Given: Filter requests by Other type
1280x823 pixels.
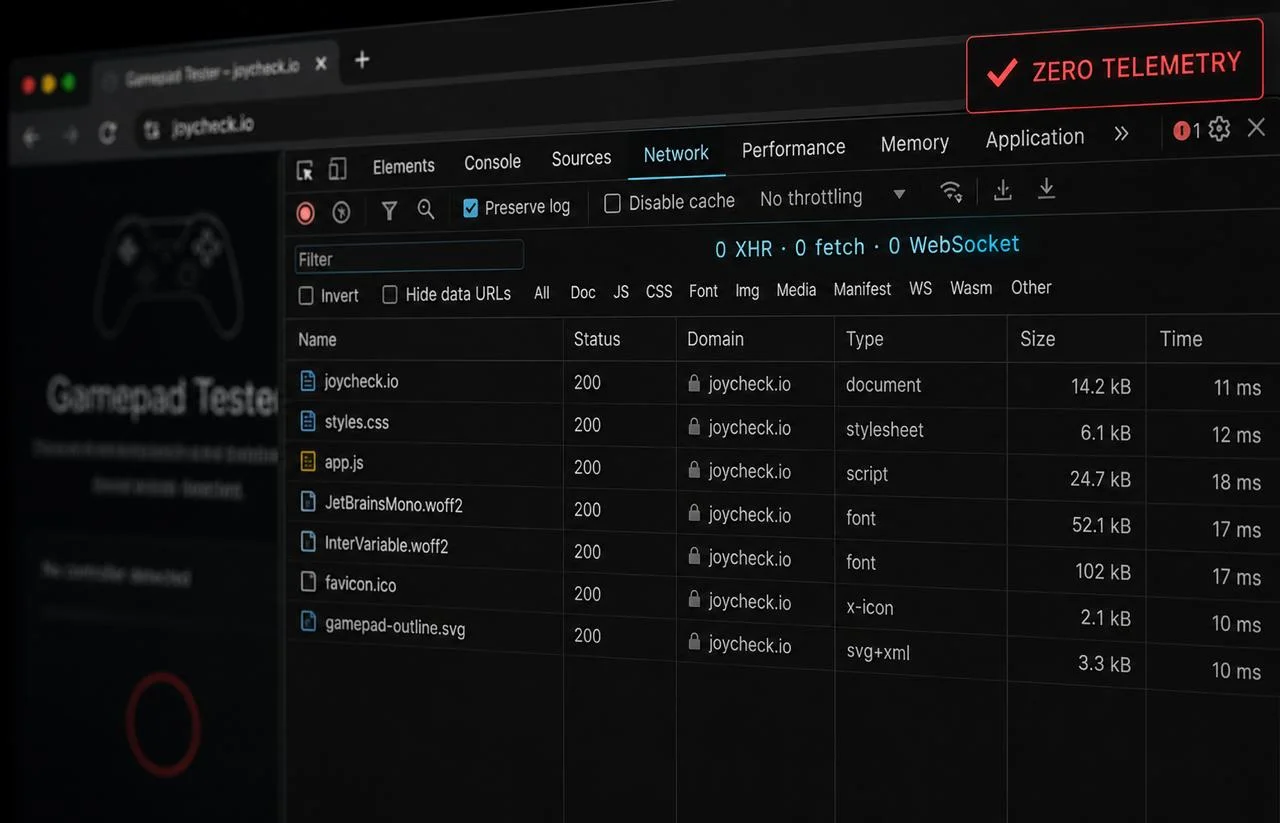Looking at the screenshot, I should tap(1031, 287).
